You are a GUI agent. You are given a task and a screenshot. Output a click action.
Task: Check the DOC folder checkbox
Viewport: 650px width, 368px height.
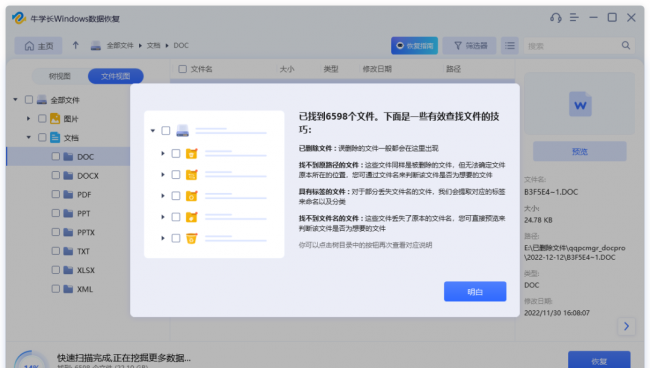tap(56, 156)
